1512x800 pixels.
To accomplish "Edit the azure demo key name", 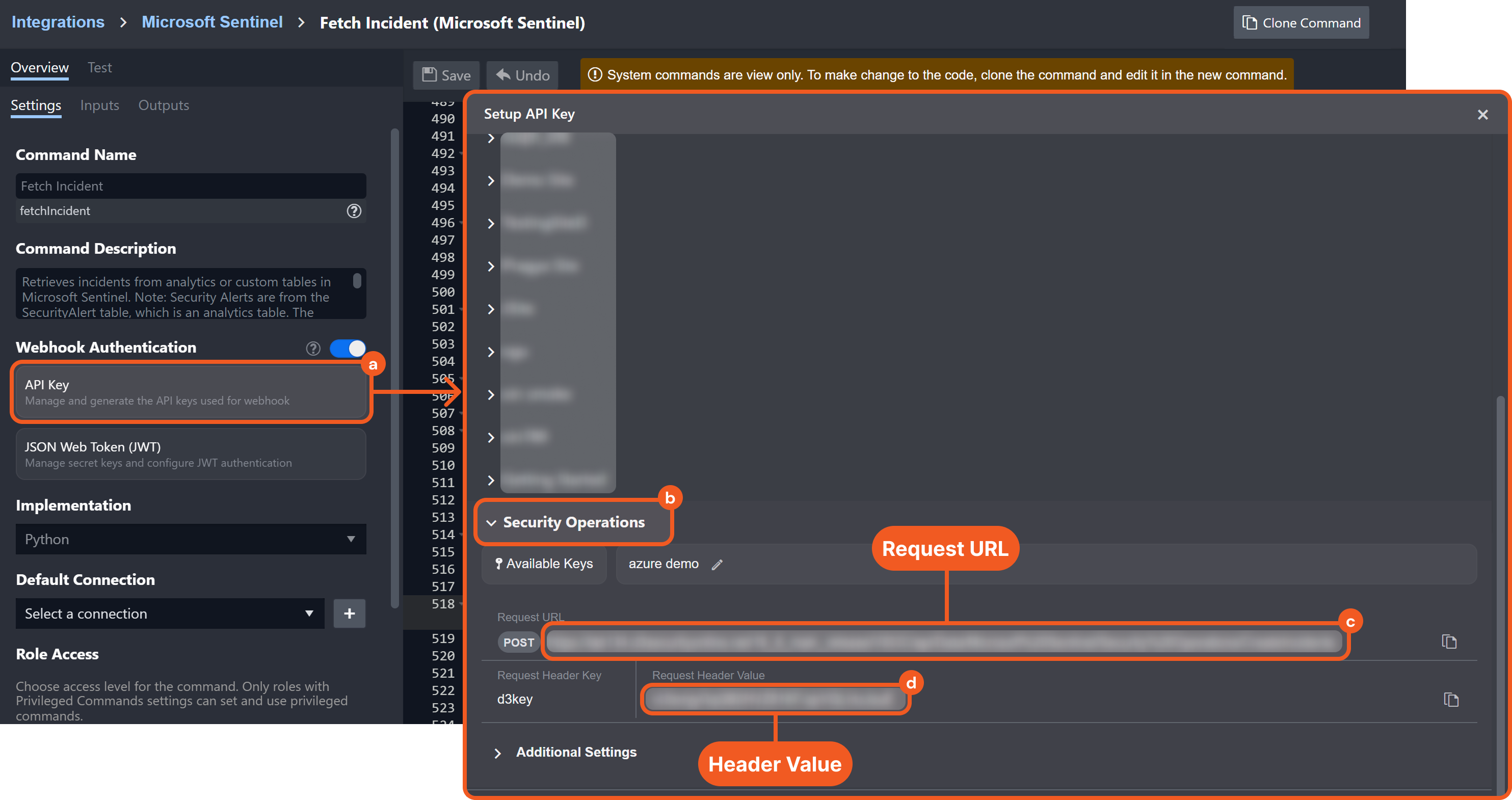I will point(717,564).
